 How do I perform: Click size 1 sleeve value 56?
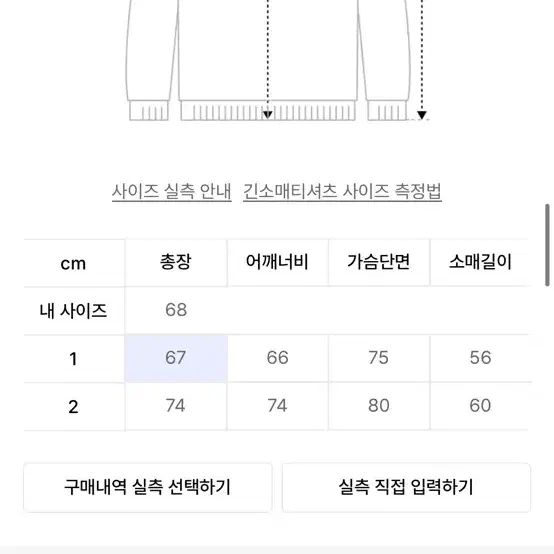click(x=481, y=358)
